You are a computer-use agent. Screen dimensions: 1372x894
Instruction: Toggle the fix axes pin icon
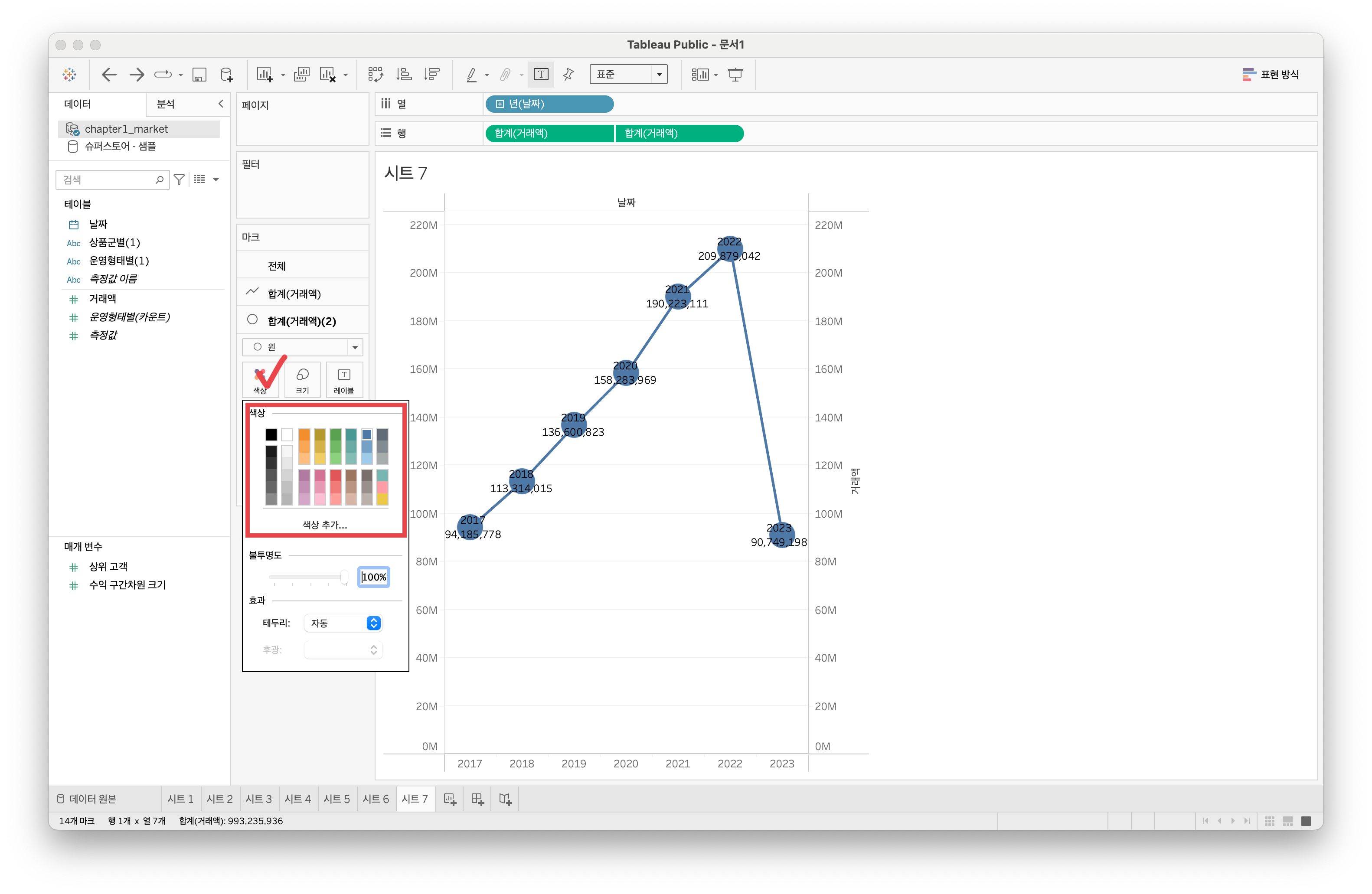coord(568,75)
